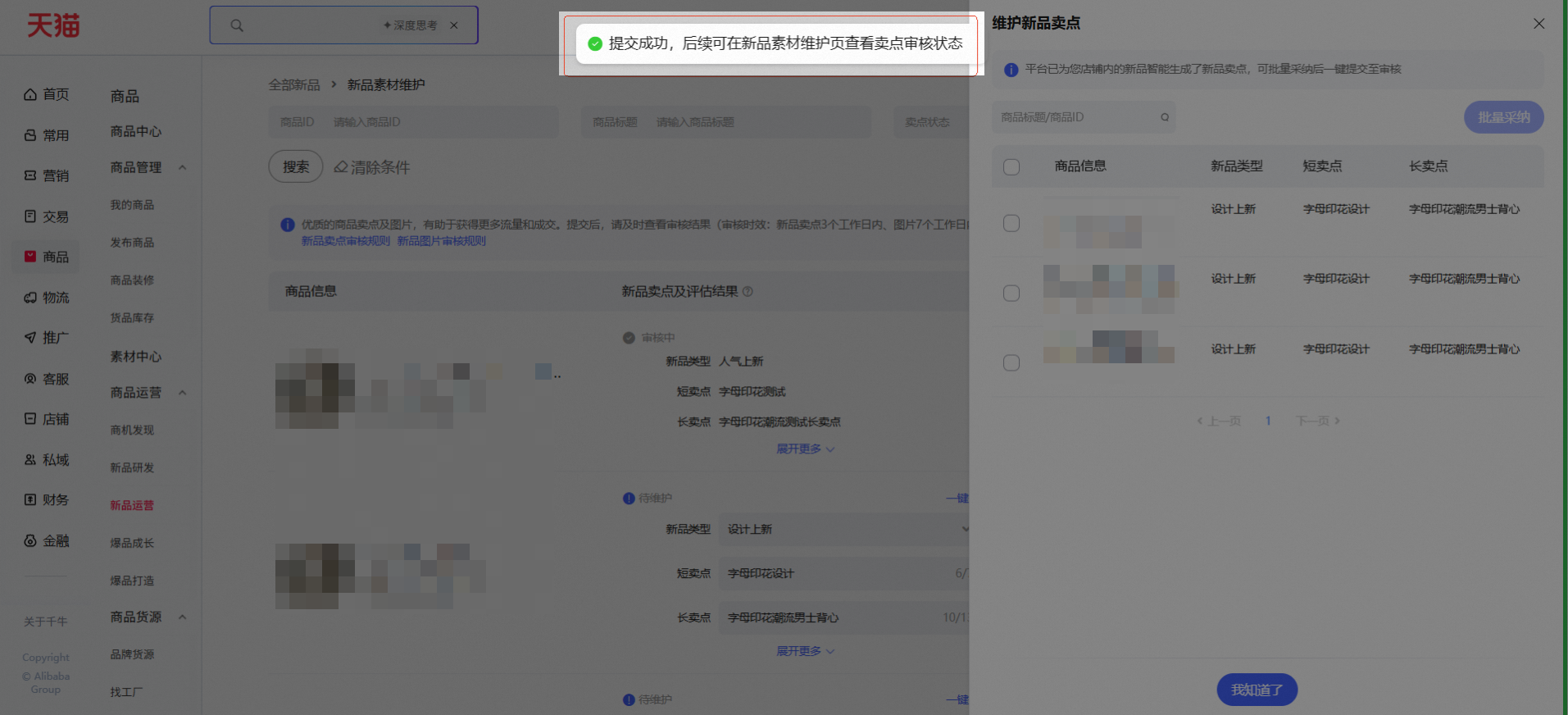1568x715 pixels.
Task: Expand 展开更多 under 审核中 product
Action: pos(806,449)
